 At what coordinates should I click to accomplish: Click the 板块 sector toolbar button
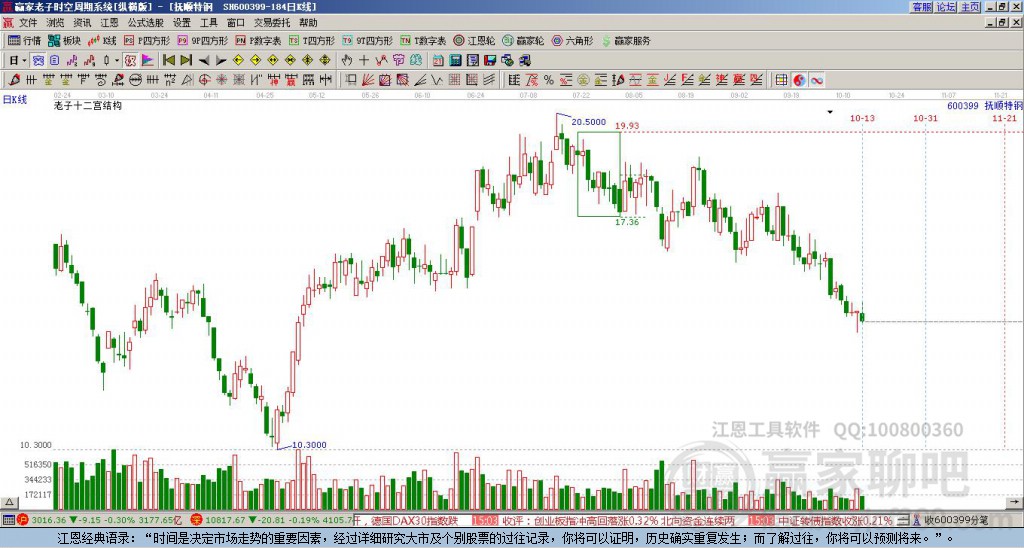click(x=65, y=41)
